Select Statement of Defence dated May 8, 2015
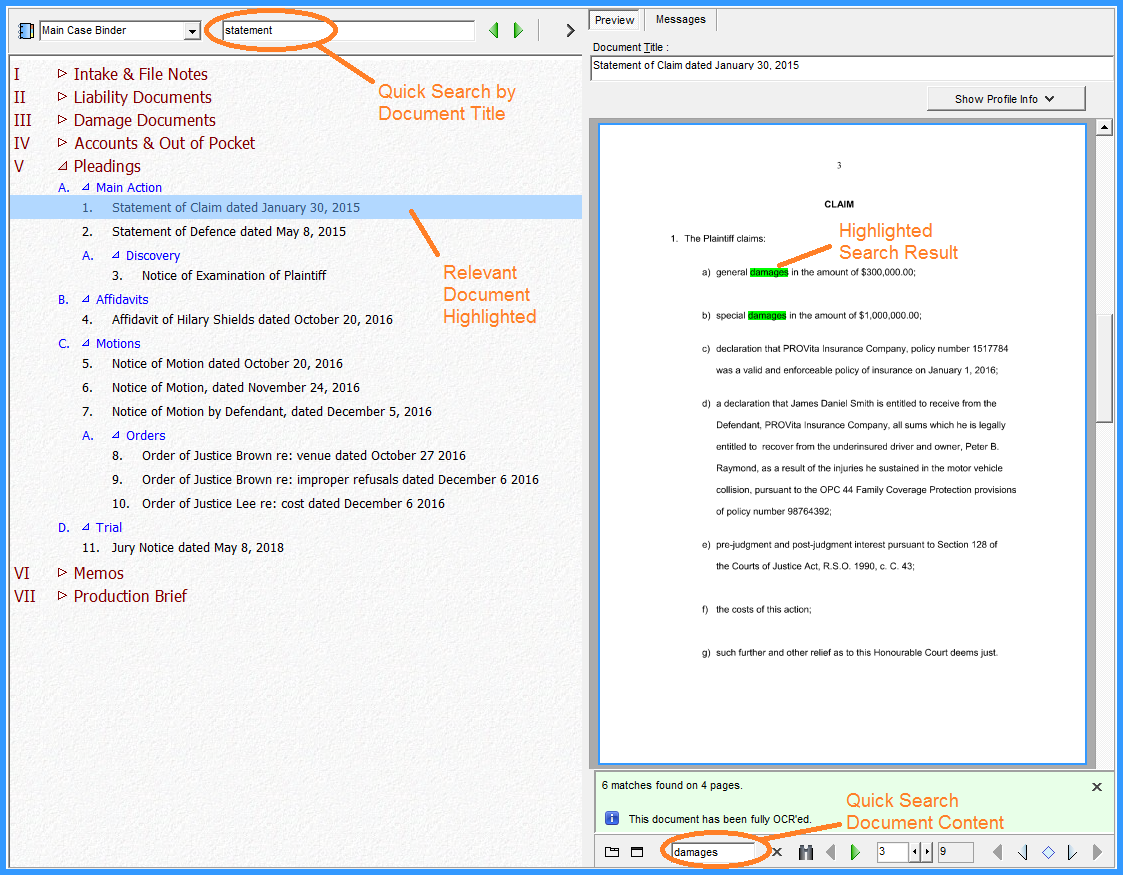 click(x=228, y=232)
